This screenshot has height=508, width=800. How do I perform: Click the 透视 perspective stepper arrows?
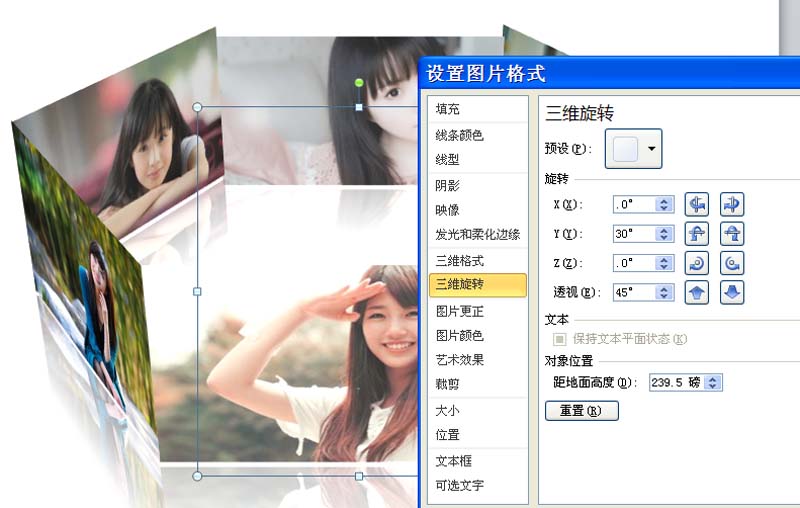664,292
